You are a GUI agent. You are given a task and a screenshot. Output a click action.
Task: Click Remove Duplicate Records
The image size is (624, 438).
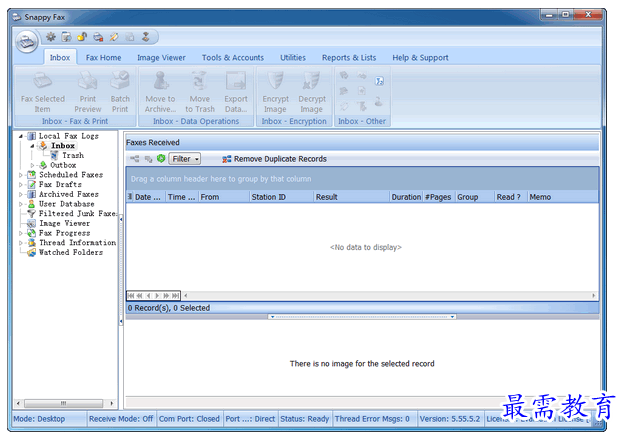pyautogui.click(x=275, y=159)
